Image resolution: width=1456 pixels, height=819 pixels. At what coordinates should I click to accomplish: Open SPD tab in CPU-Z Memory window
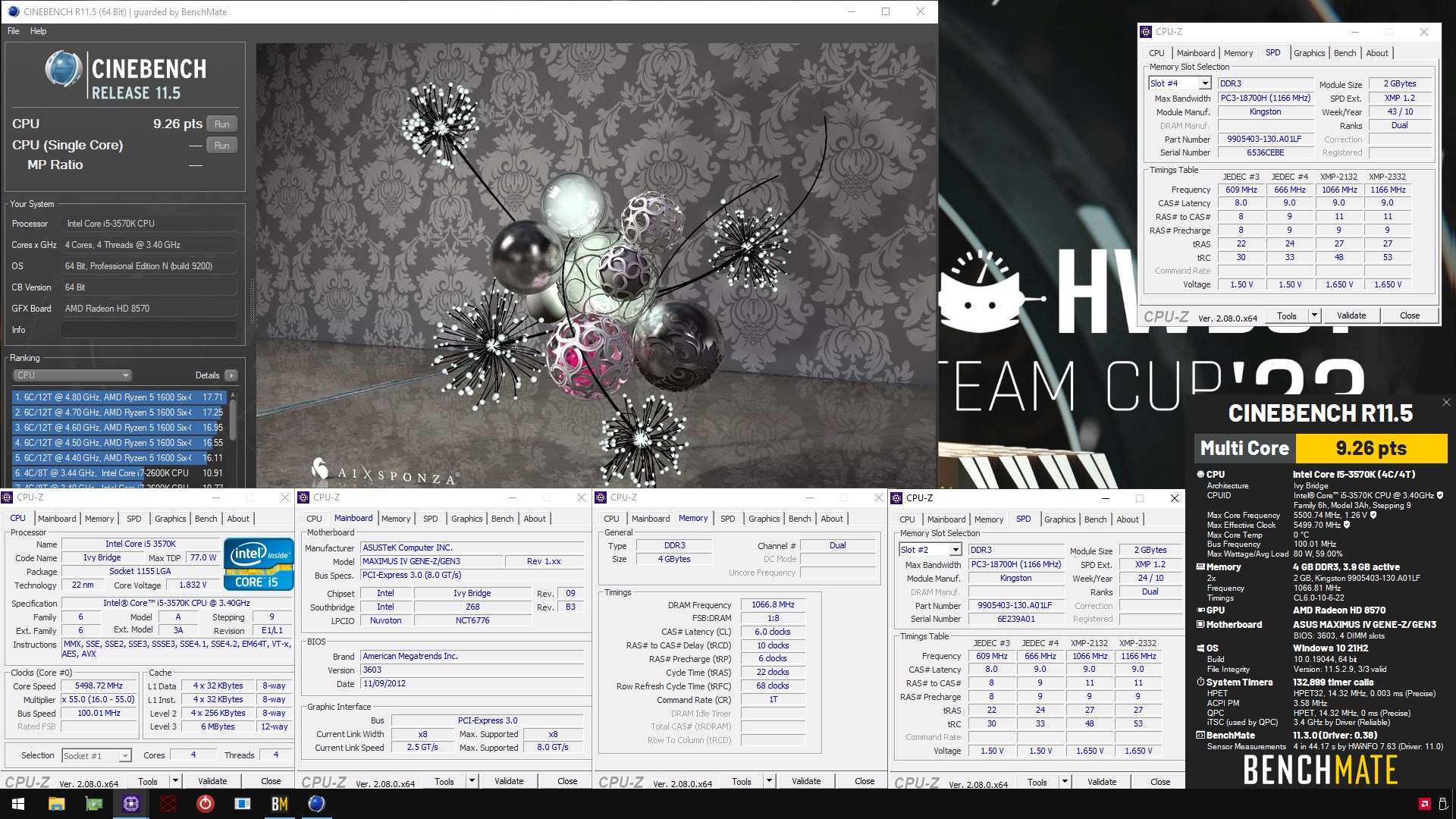coord(728,519)
